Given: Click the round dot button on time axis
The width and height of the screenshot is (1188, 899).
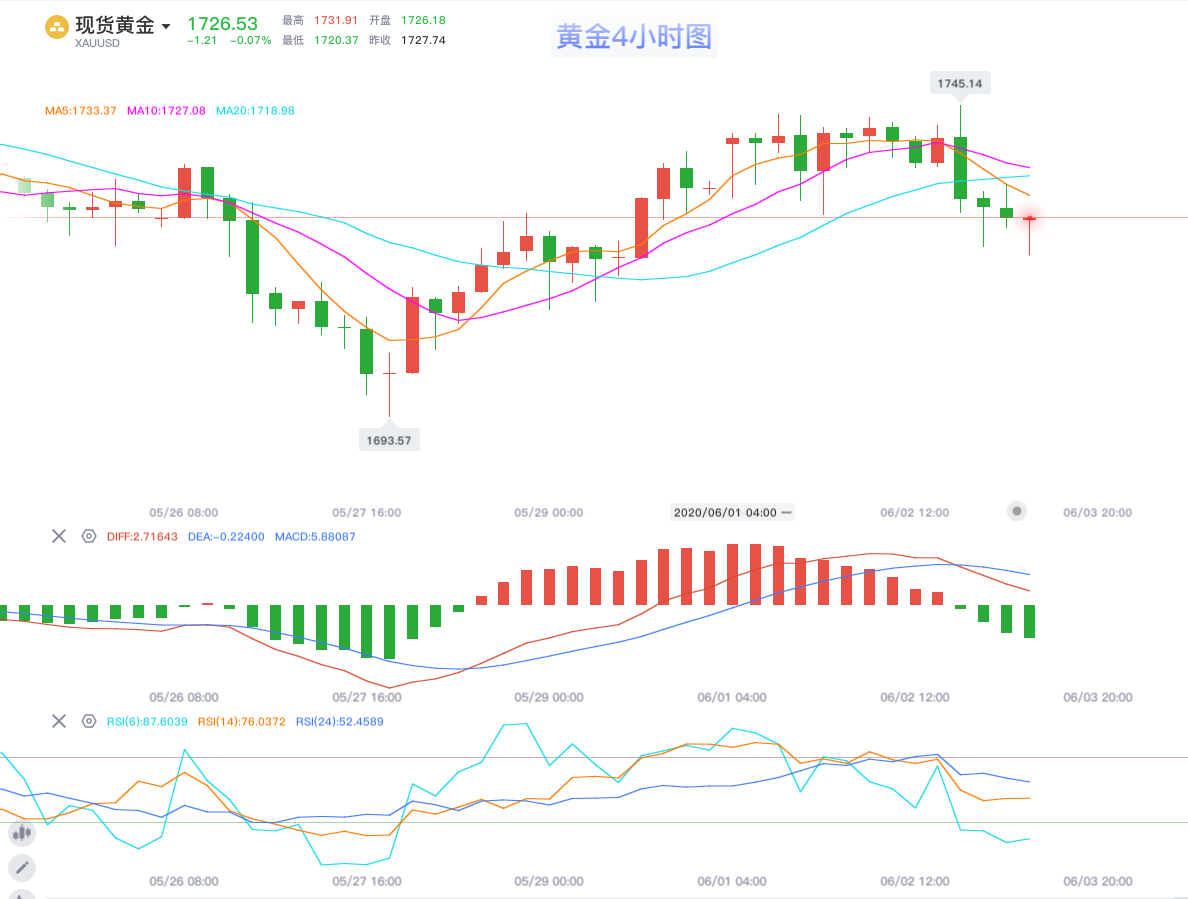Looking at the screenshot, I should [x=1017, y=511].
